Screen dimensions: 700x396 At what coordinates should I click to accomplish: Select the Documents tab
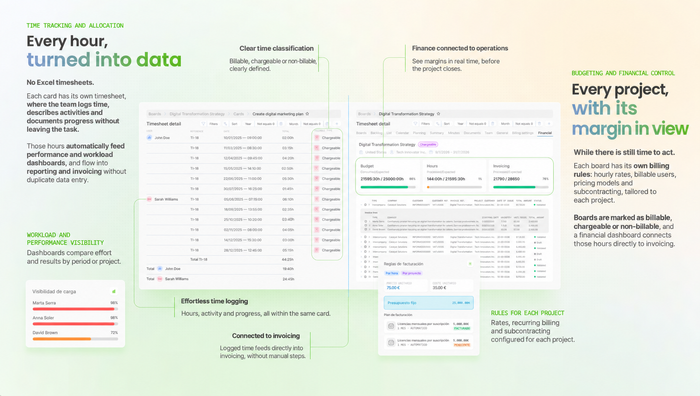pos(472,133)
